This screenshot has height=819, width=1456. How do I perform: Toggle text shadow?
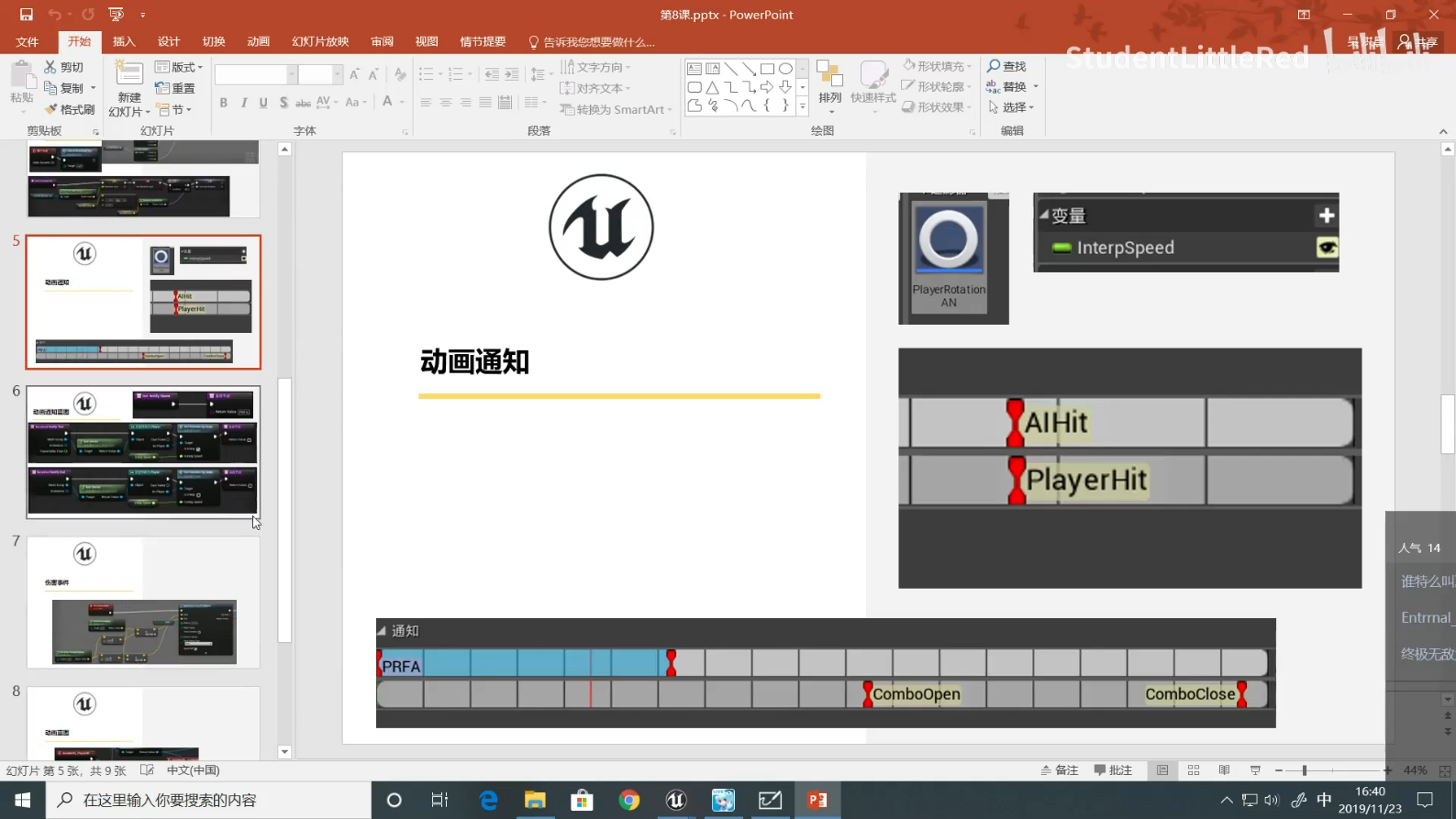click(283, 103)
